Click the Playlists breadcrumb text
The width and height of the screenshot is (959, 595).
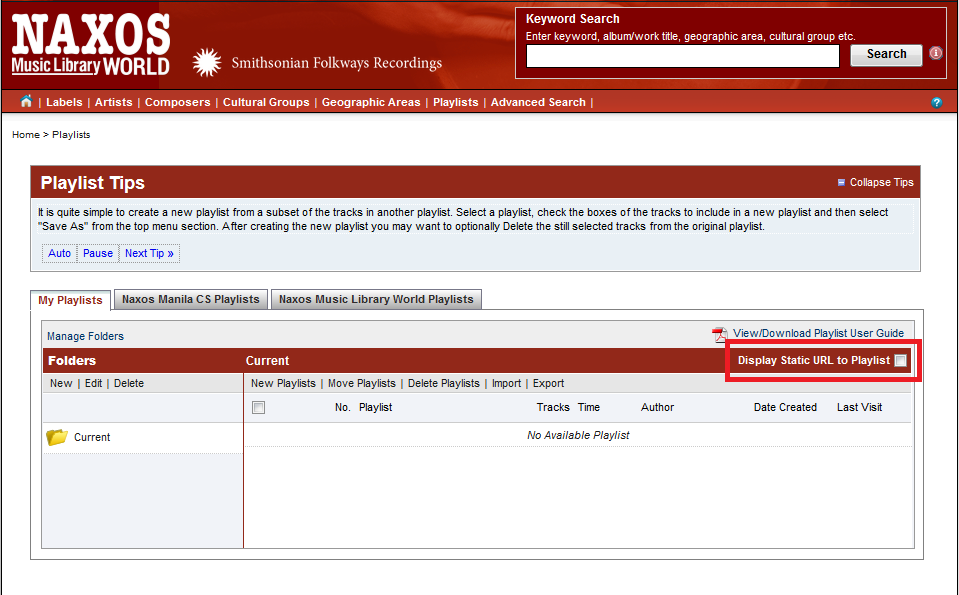71,135
